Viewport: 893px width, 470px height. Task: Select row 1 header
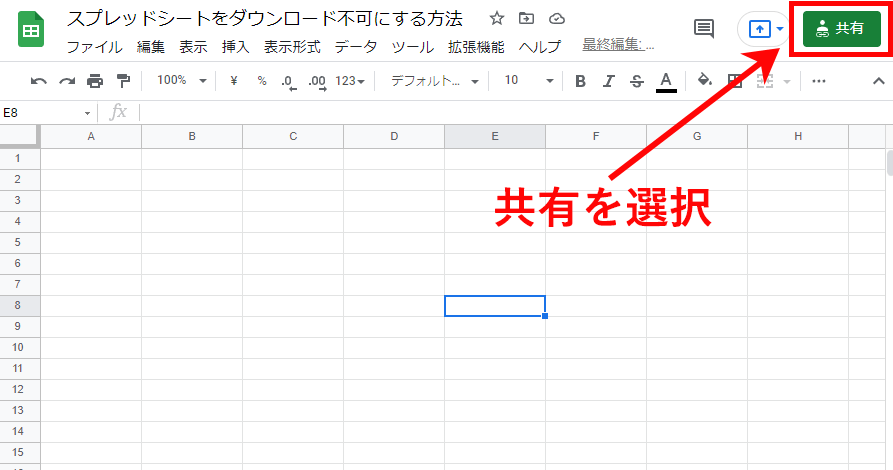pos(20,159)
